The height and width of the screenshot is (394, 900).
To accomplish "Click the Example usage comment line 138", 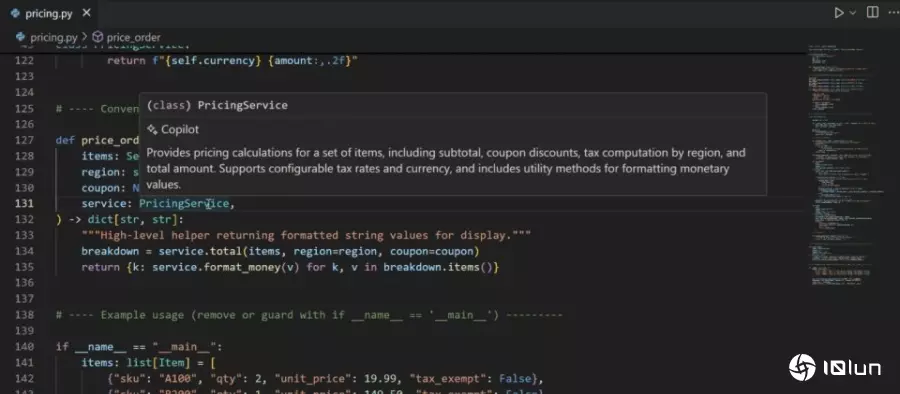I will click(x=309, y=315).
